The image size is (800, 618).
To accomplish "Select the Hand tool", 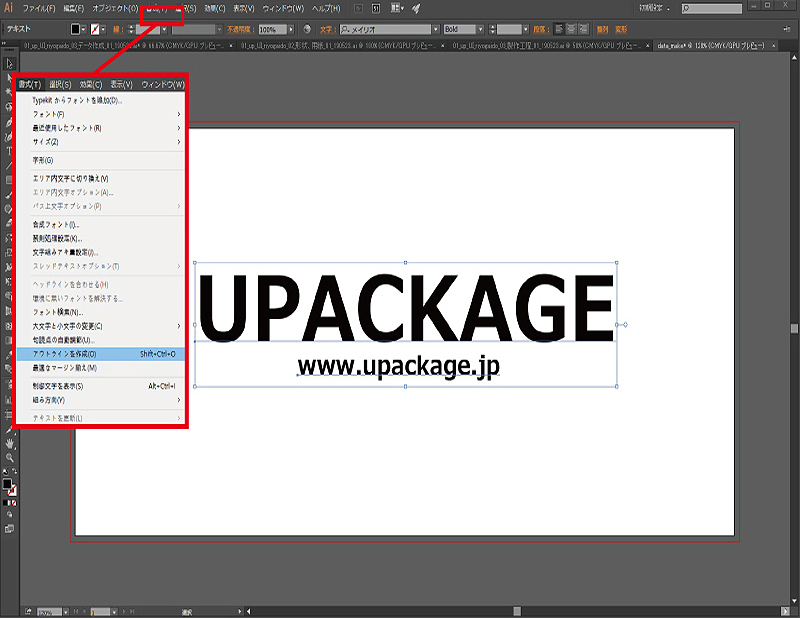I will point(9,444).
